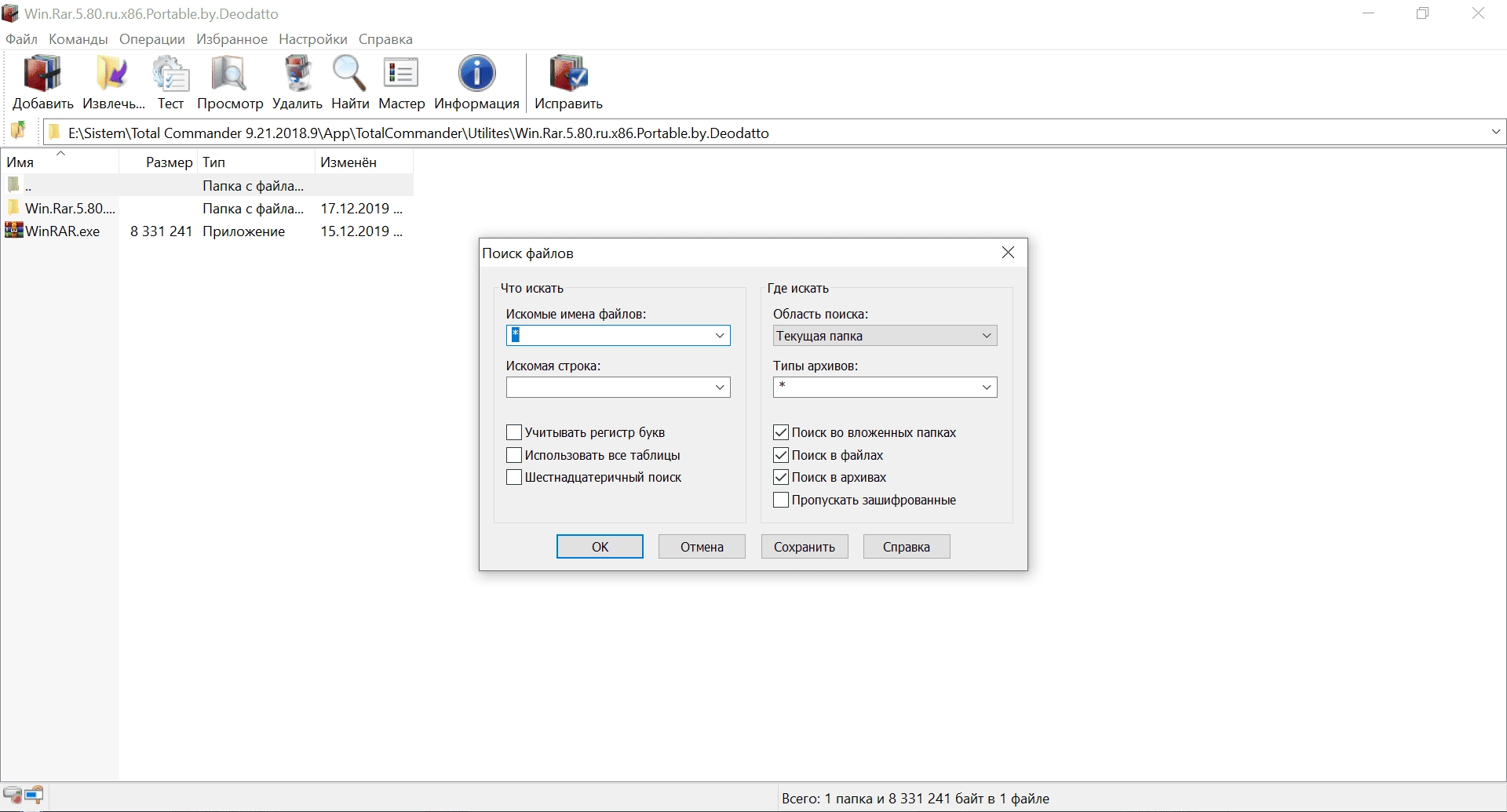Click the WinRAR.exe file icon
1507x812 pixels.
coord(14,231)
